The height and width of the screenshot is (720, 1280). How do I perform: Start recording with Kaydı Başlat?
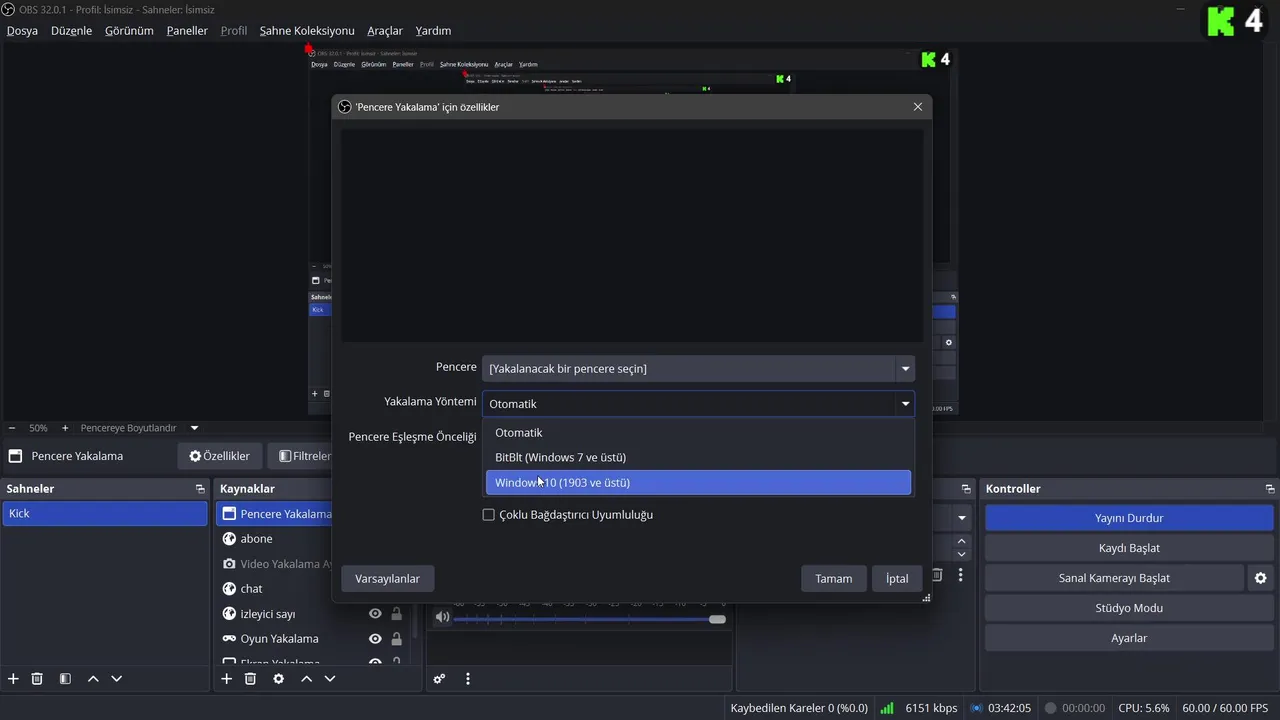(x=1129, y=548)
